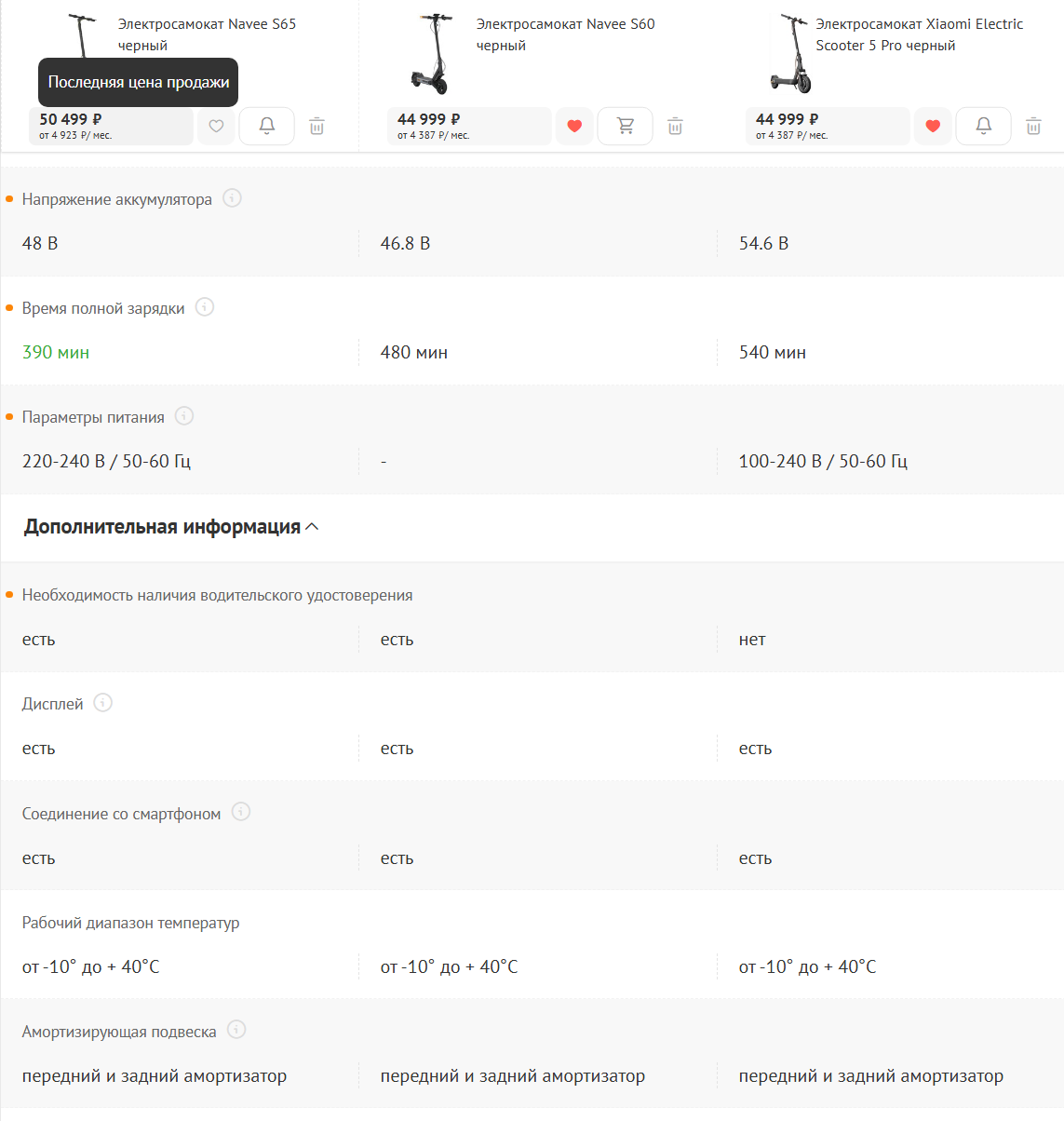
Task: Click the Navee S65 scooter thumbnail
Action: click(82, 36)
